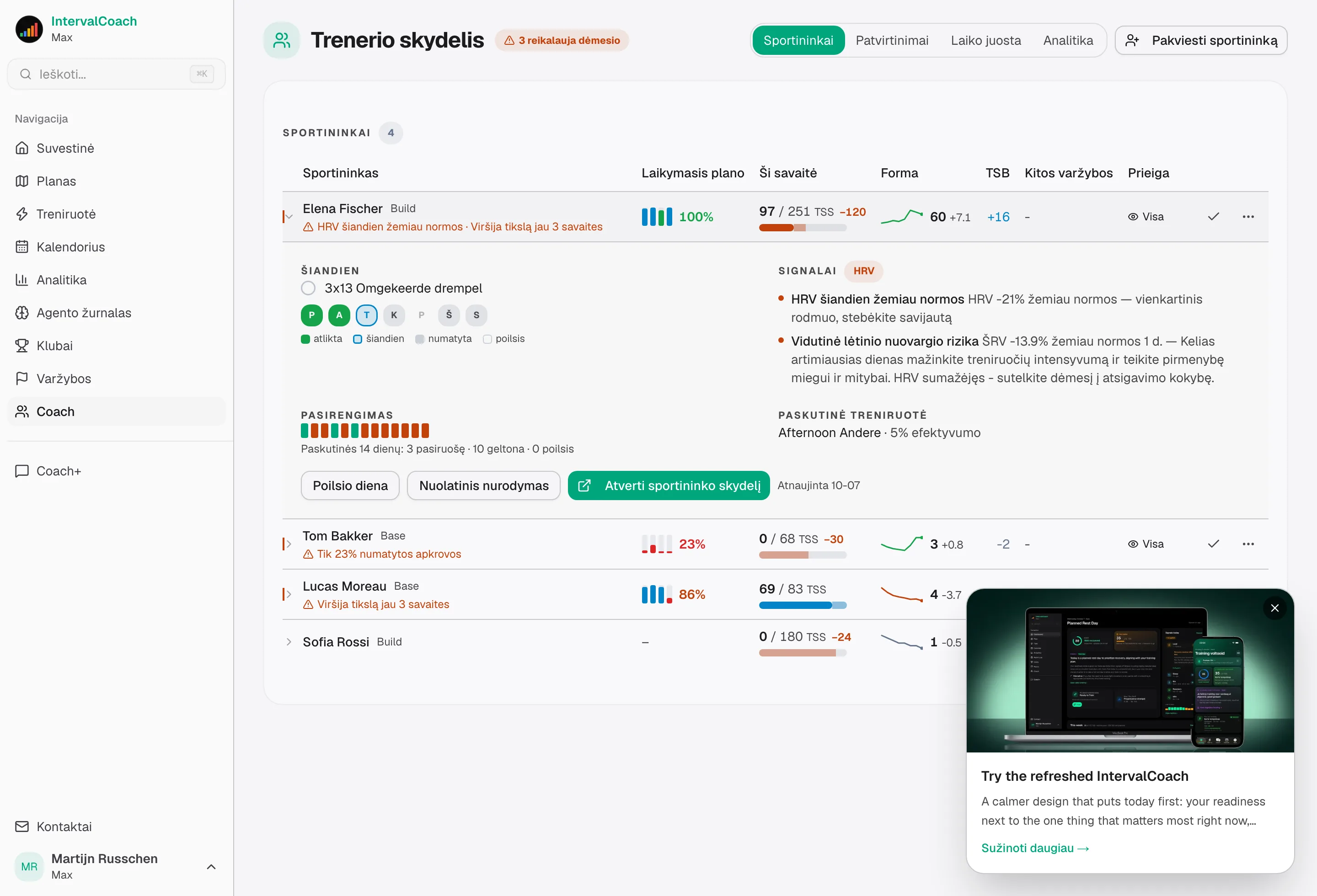
Task: Close the refreshed IntervalCoach popup
Action: click(1274, 608)
